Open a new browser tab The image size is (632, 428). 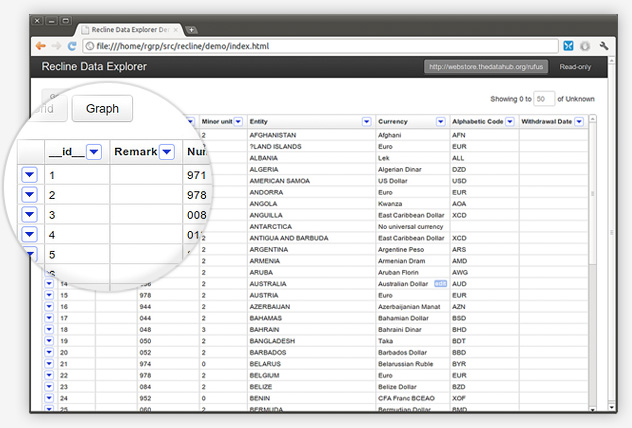191,31
